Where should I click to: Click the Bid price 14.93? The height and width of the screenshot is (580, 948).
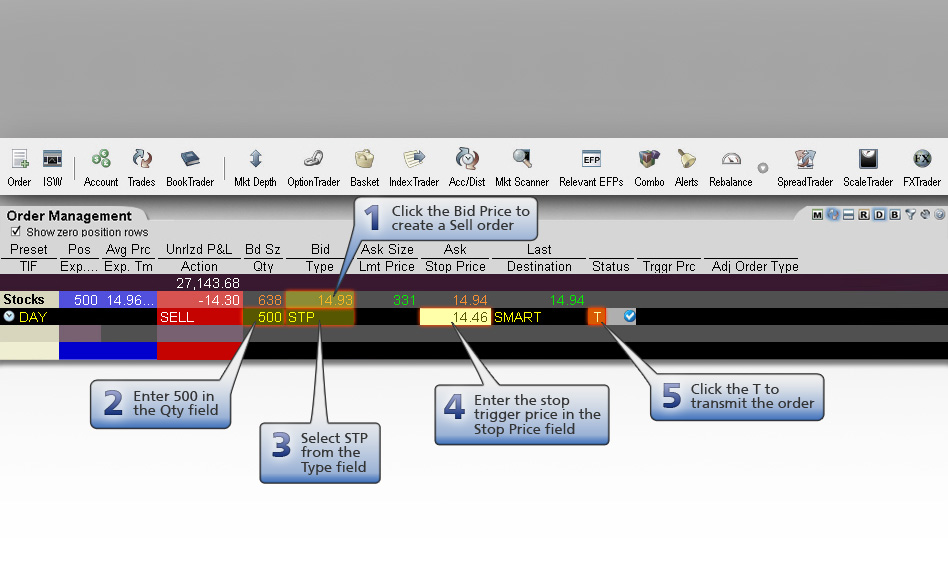click(x=320, y=300)
